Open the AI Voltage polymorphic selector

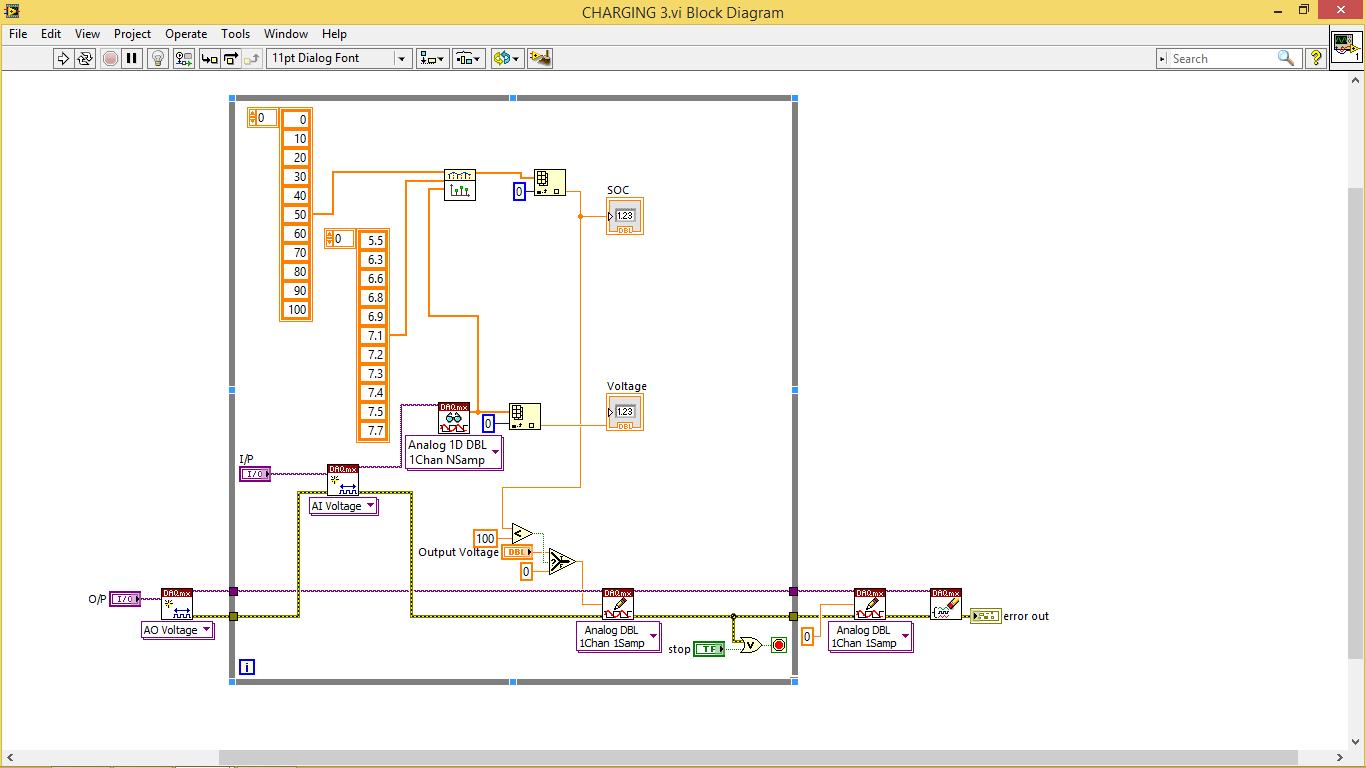coord(344,506)
